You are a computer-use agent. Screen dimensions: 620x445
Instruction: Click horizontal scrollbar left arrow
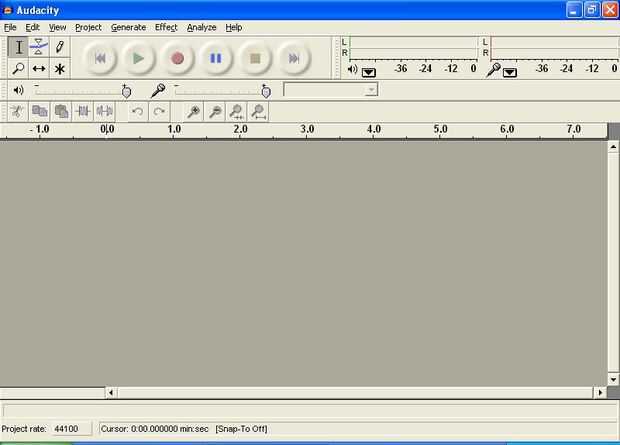111,392
